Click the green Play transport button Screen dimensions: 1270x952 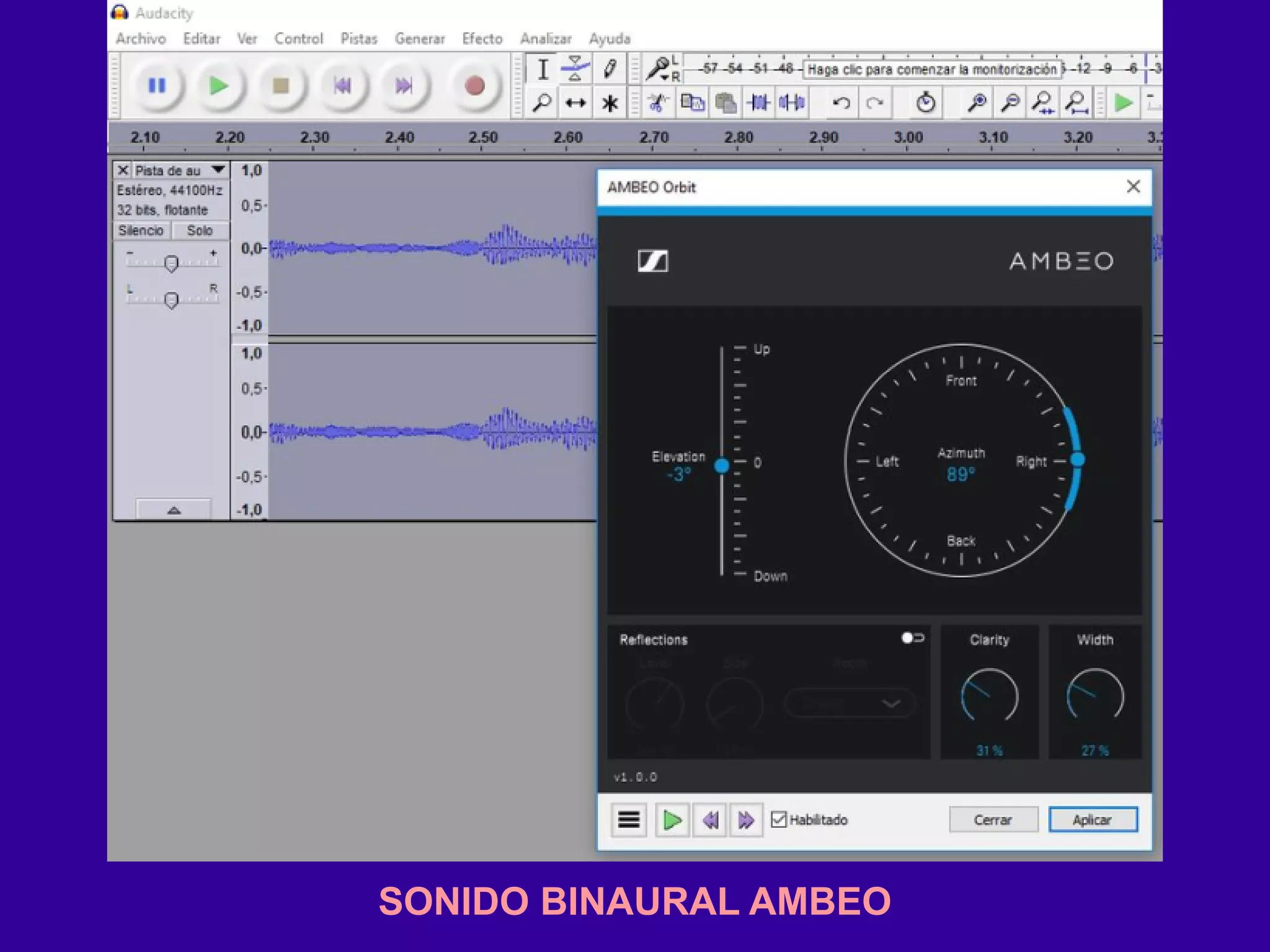[218, 86]
